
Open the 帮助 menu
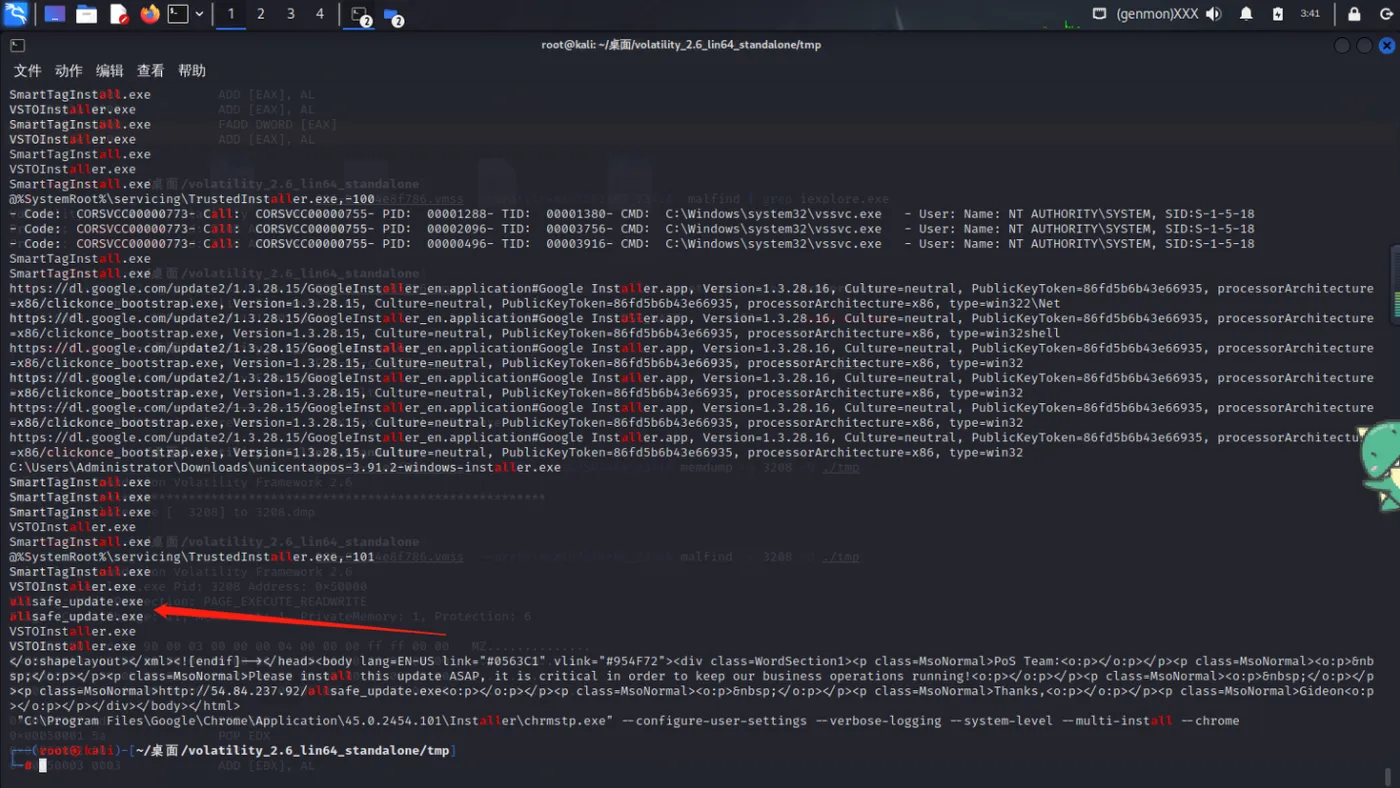pos(191,71)
